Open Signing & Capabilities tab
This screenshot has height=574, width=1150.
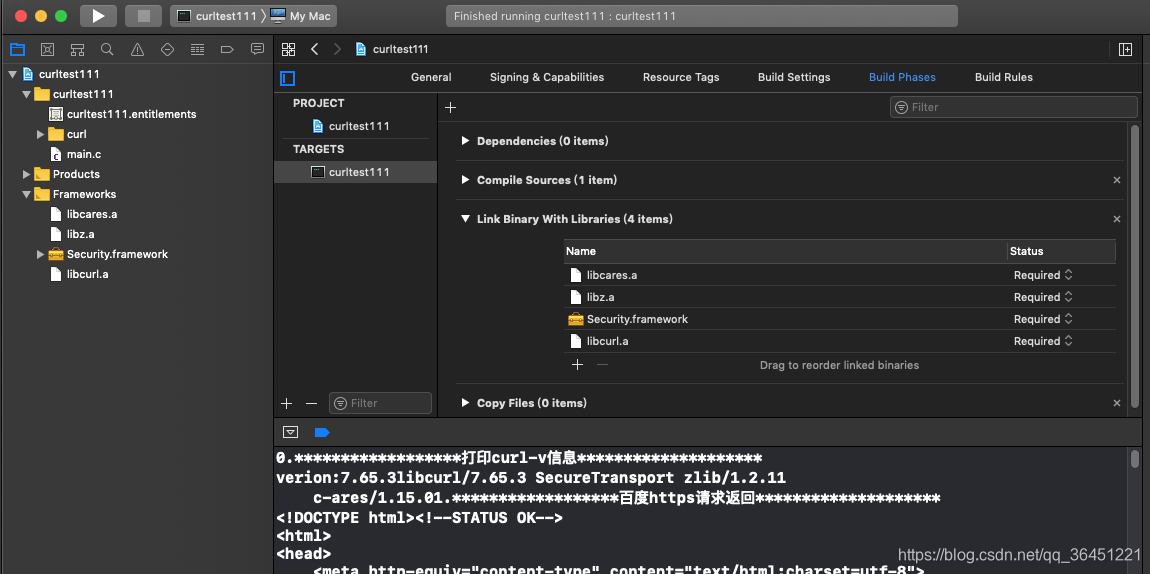[x=547, y=77]
